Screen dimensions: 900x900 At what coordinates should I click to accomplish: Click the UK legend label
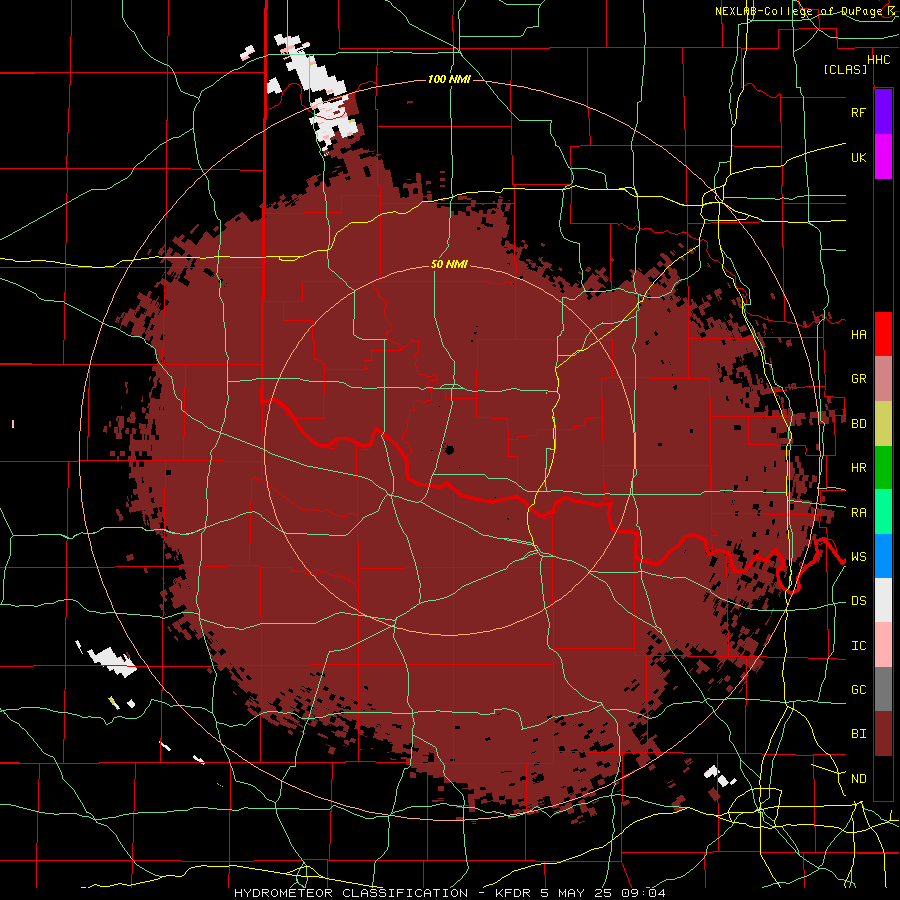coord(858,157)
